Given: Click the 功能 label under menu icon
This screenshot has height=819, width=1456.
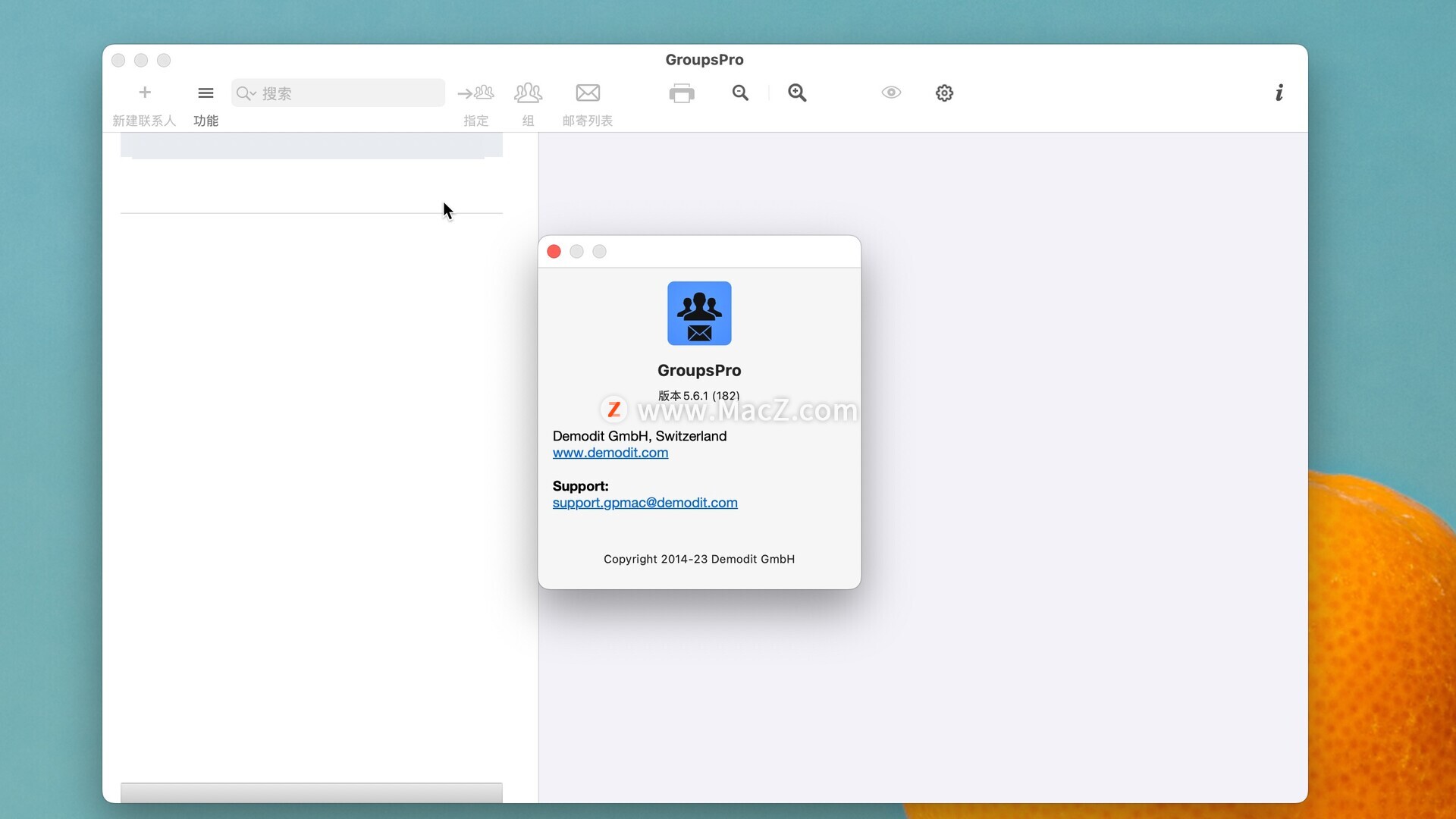Looking at the screenshot, I should coord(206,121).
